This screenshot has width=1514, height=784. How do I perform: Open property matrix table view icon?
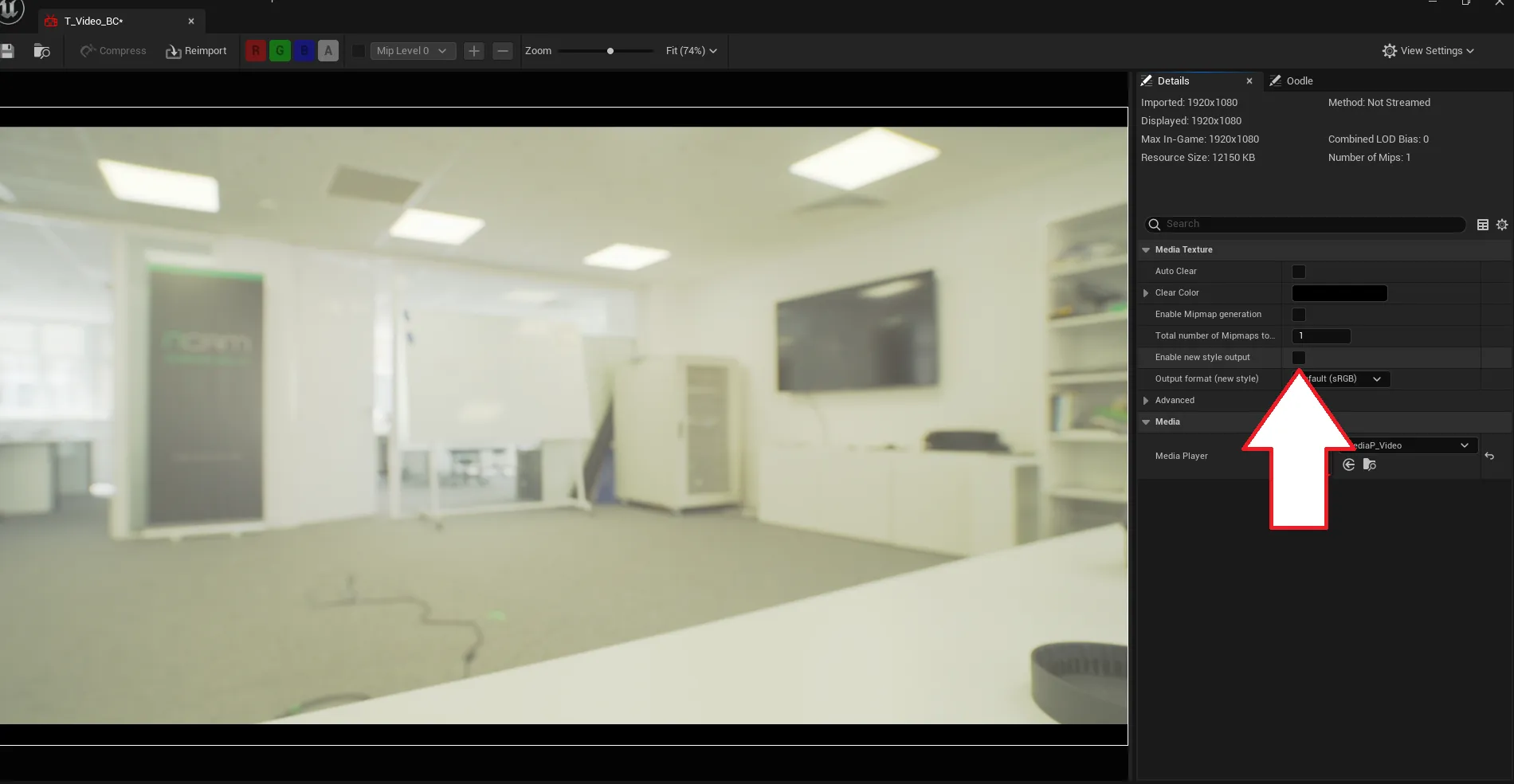[x=1483, y=225]
